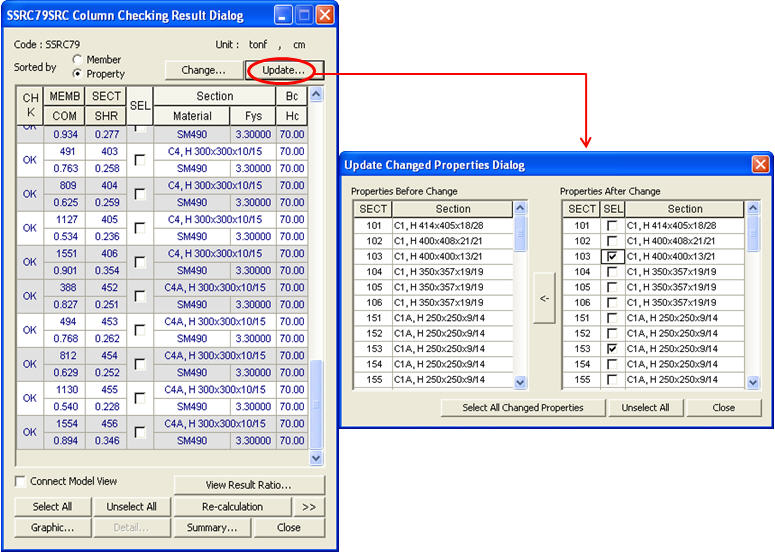This screenshot has width=775, height=553.
Task: Expand dialog with the >> button
Action: 308,507
